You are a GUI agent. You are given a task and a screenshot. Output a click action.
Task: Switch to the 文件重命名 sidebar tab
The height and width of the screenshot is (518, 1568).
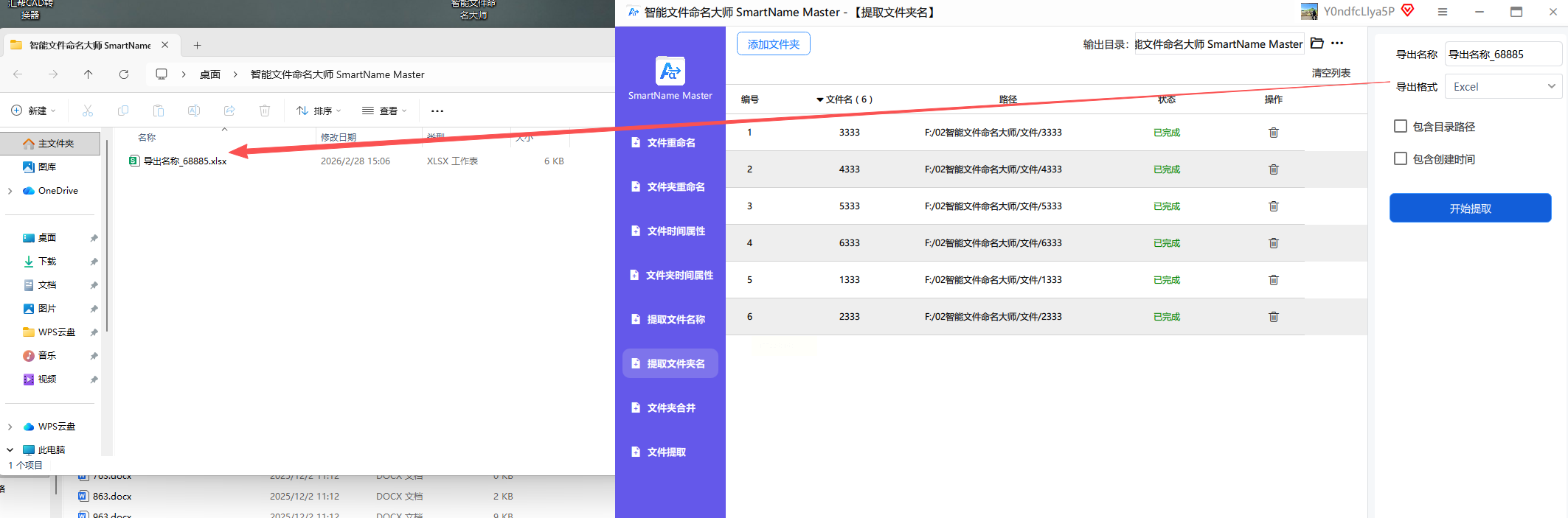click(x=670, y=143)
